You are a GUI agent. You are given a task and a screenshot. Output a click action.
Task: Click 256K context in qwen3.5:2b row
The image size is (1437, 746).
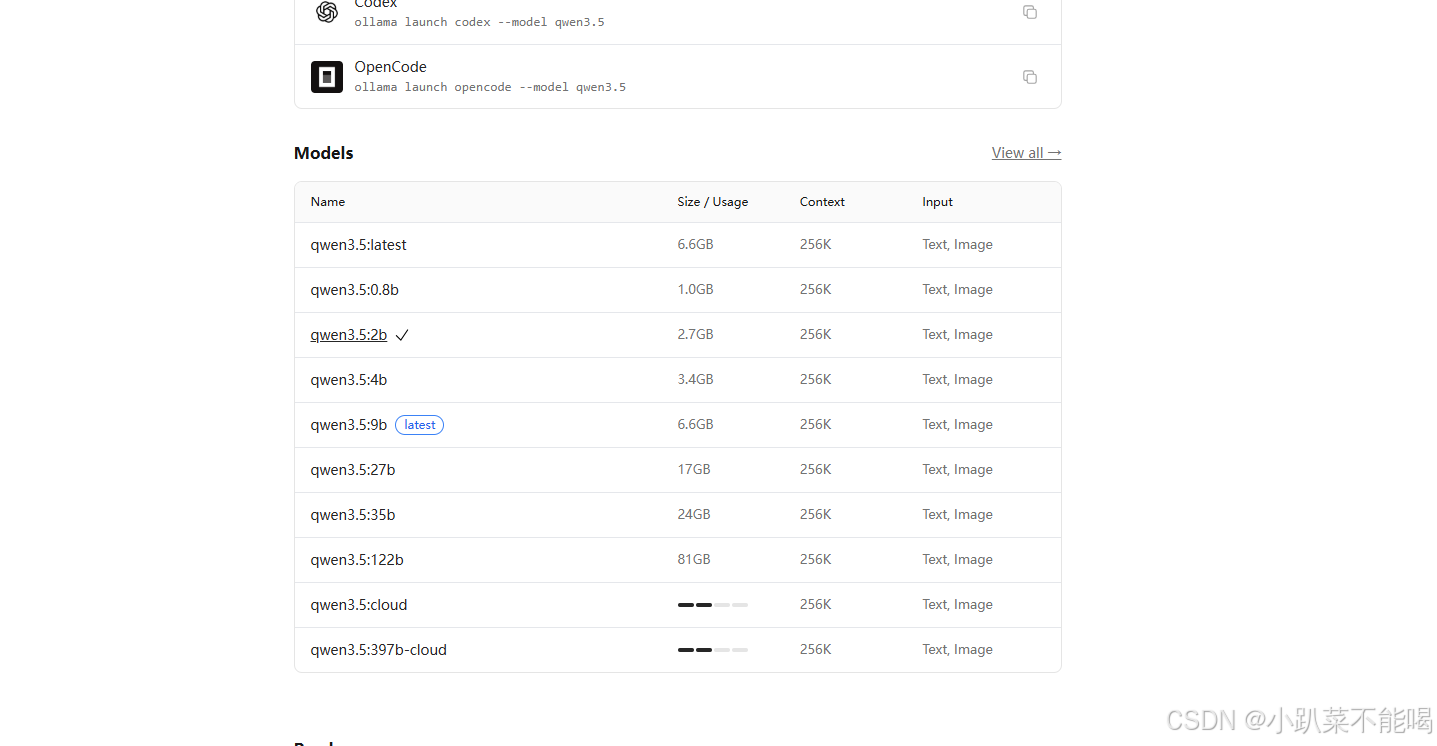(x=816, y=335)
